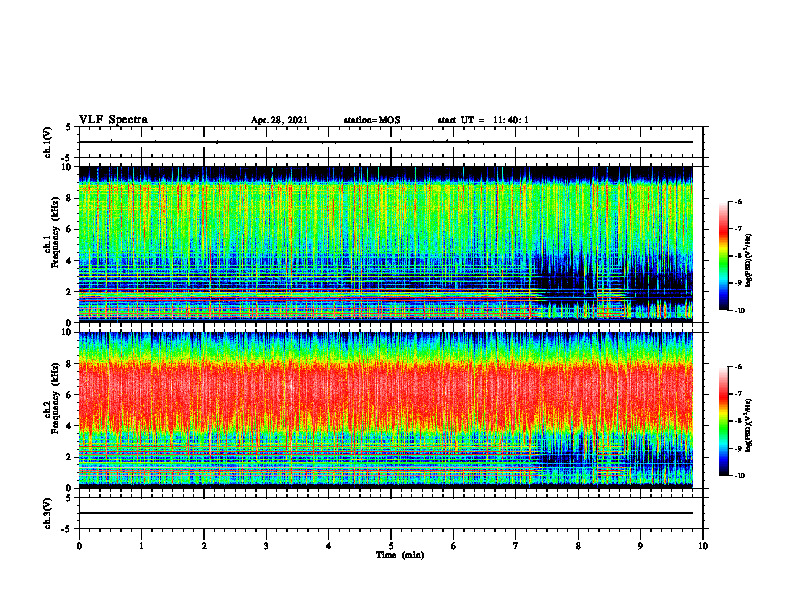The width and height of the screenshot is (792, 612).
Task: Click the ch.3 voltage trace line
Action: tap(386, 513)
